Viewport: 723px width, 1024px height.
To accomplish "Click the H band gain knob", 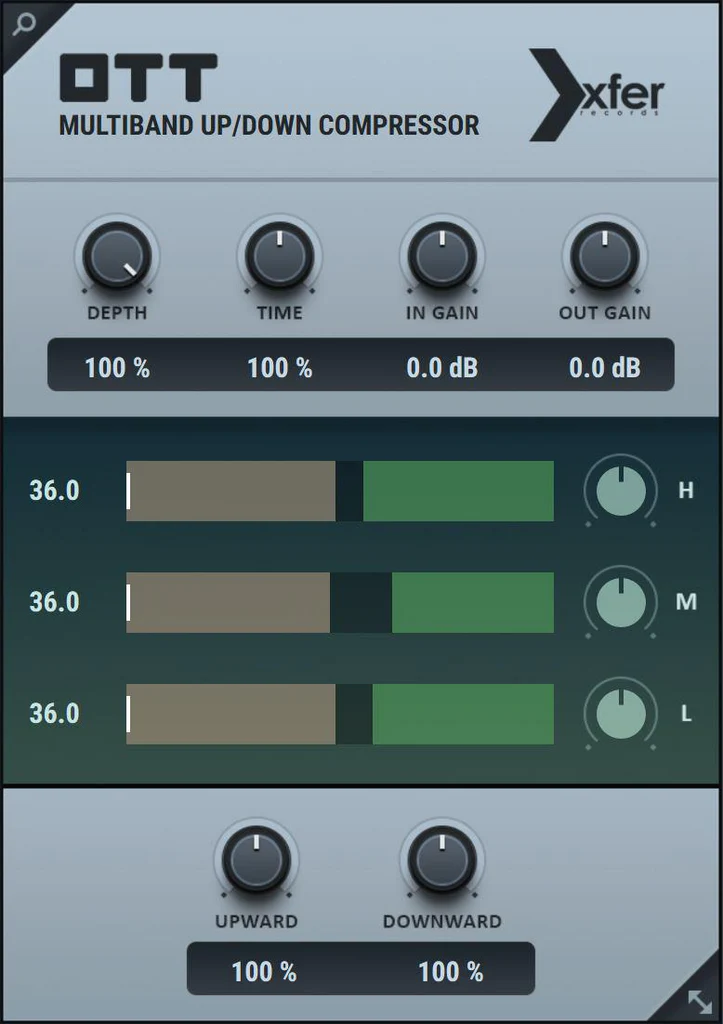I will point(621,490).
